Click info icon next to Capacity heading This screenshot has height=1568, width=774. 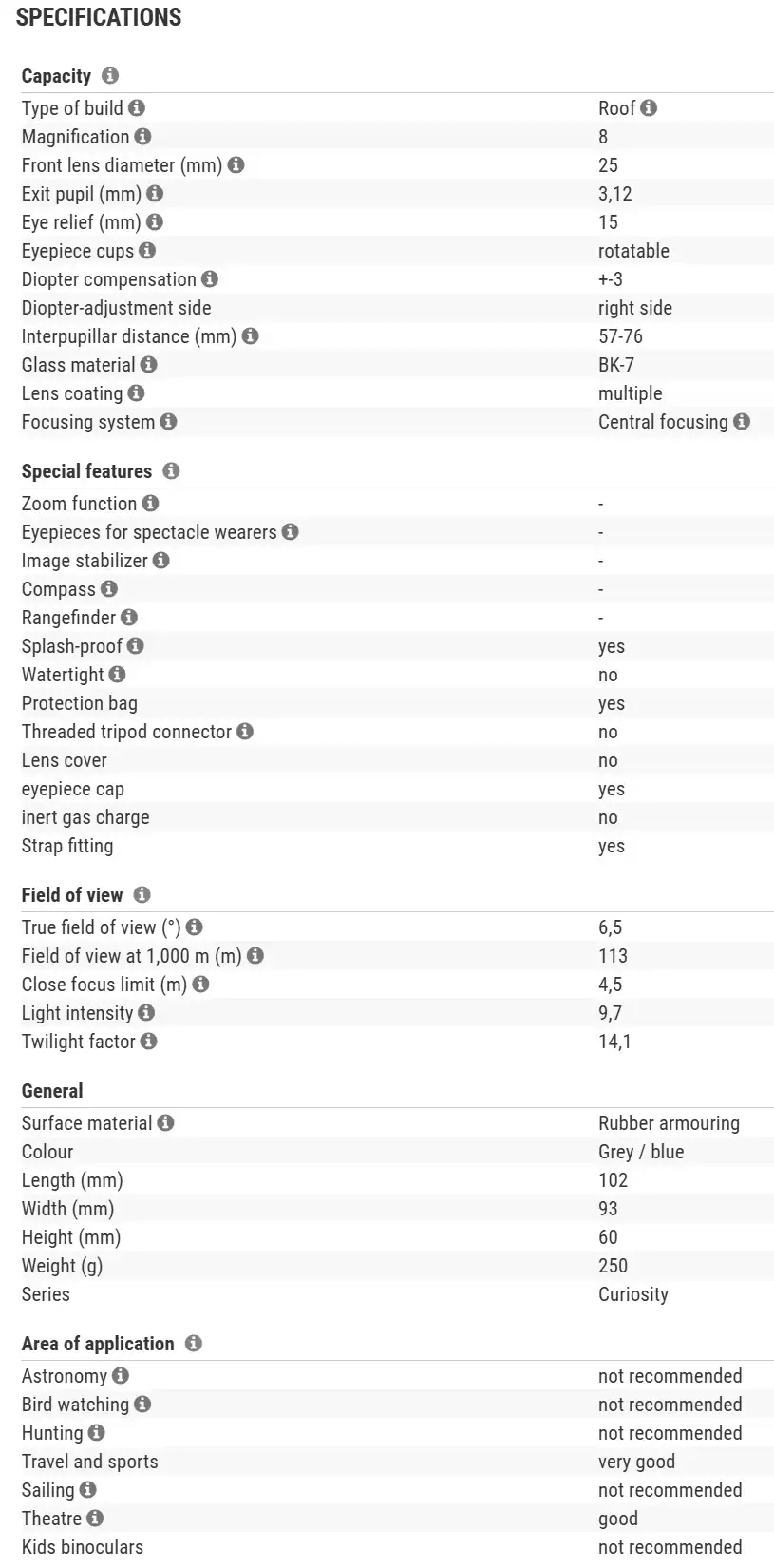tap(110, 75)
